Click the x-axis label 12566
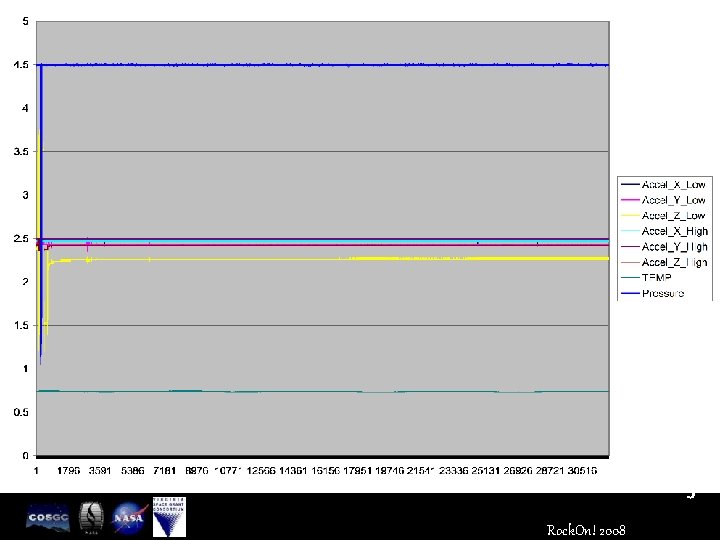This screenshot has width=720, height=540. point(261,471)
